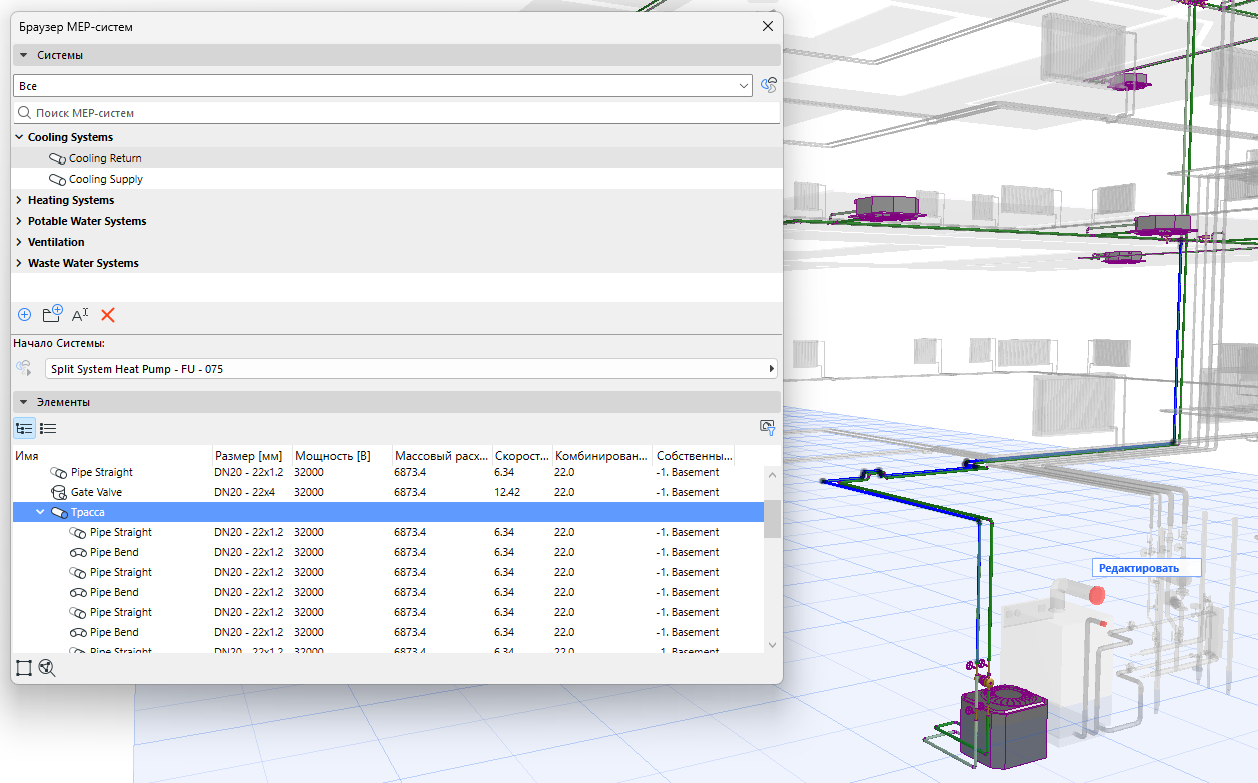Click the rename system icon
This screenshot has width=1258, height=783.
pyautogui.click(x=80, y=315)
